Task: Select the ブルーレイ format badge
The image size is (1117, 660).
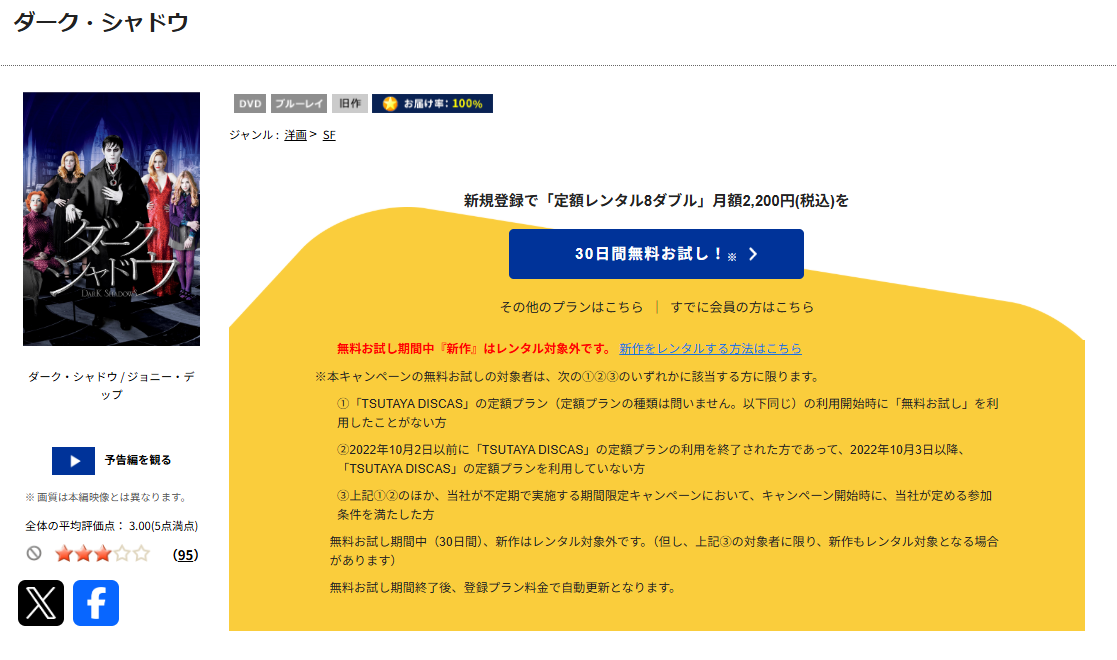Action: pyautogui.click(x=299, y=103)
